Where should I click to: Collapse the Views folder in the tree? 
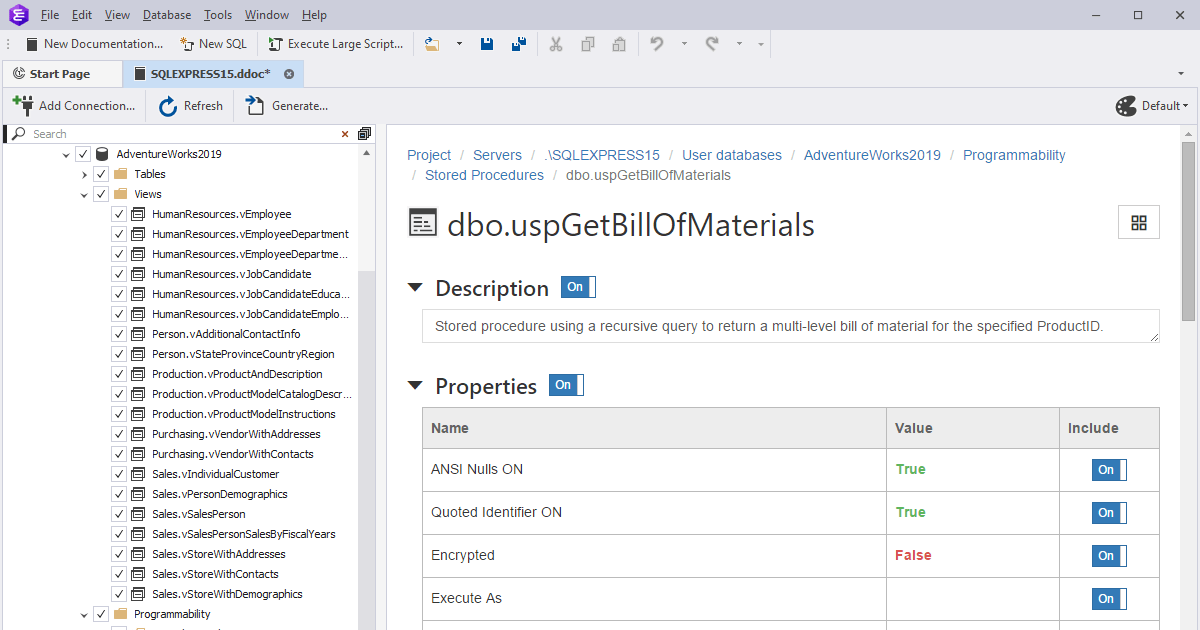coord(84,193)
